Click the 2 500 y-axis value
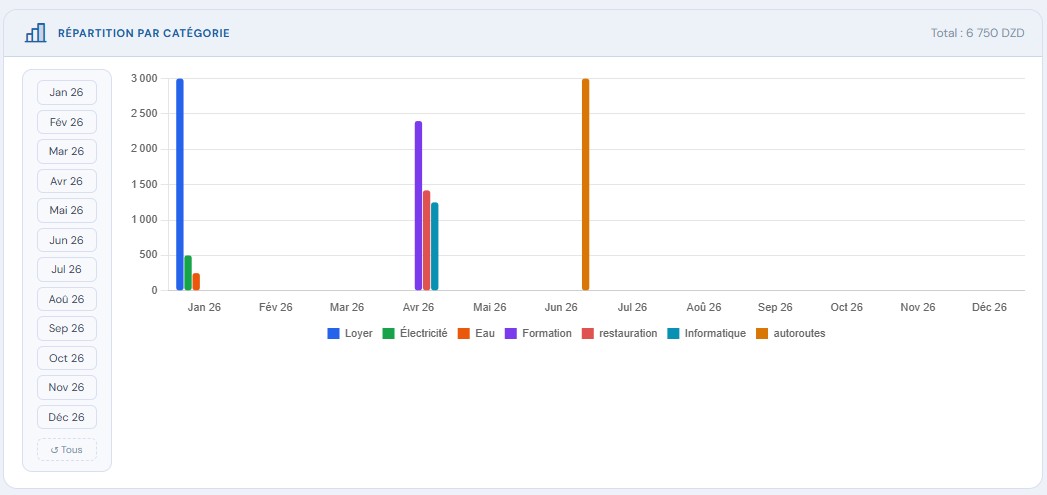 tap(144, 114)
